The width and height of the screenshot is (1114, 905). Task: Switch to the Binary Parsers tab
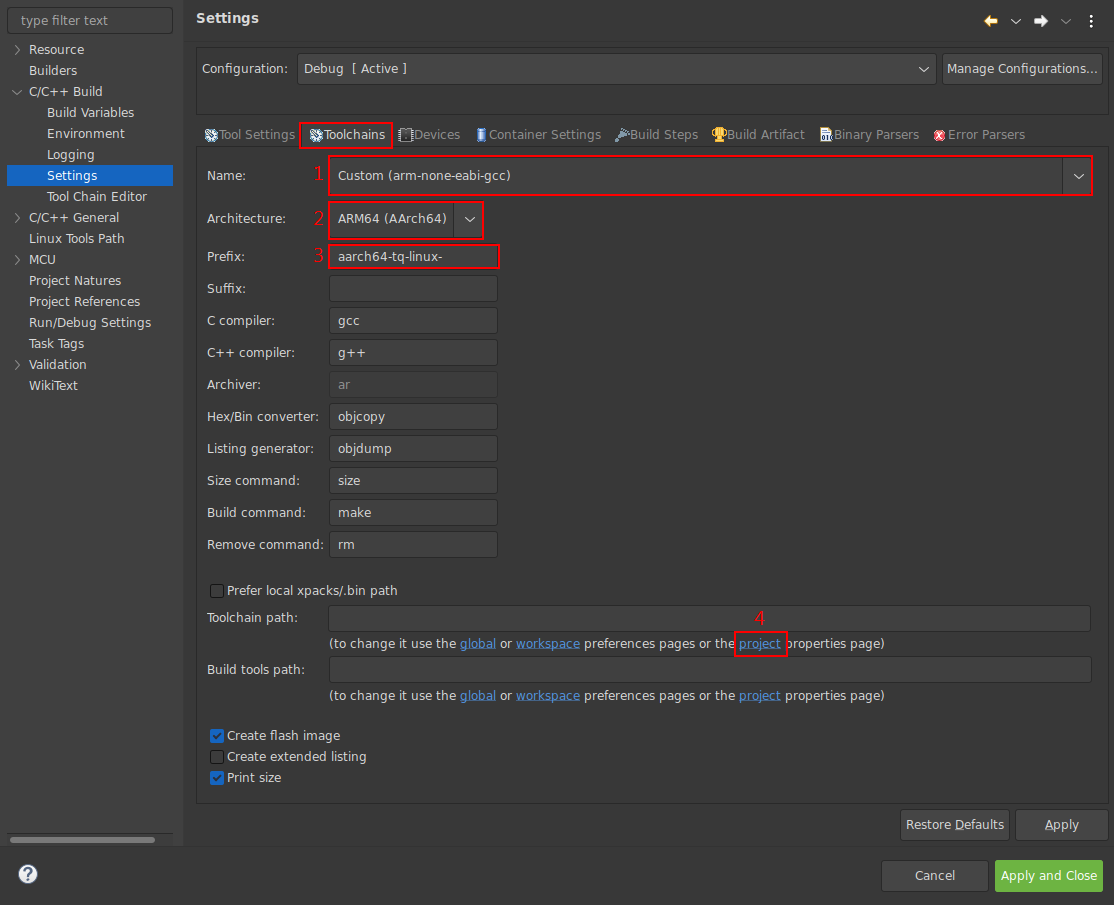point(869,135)
